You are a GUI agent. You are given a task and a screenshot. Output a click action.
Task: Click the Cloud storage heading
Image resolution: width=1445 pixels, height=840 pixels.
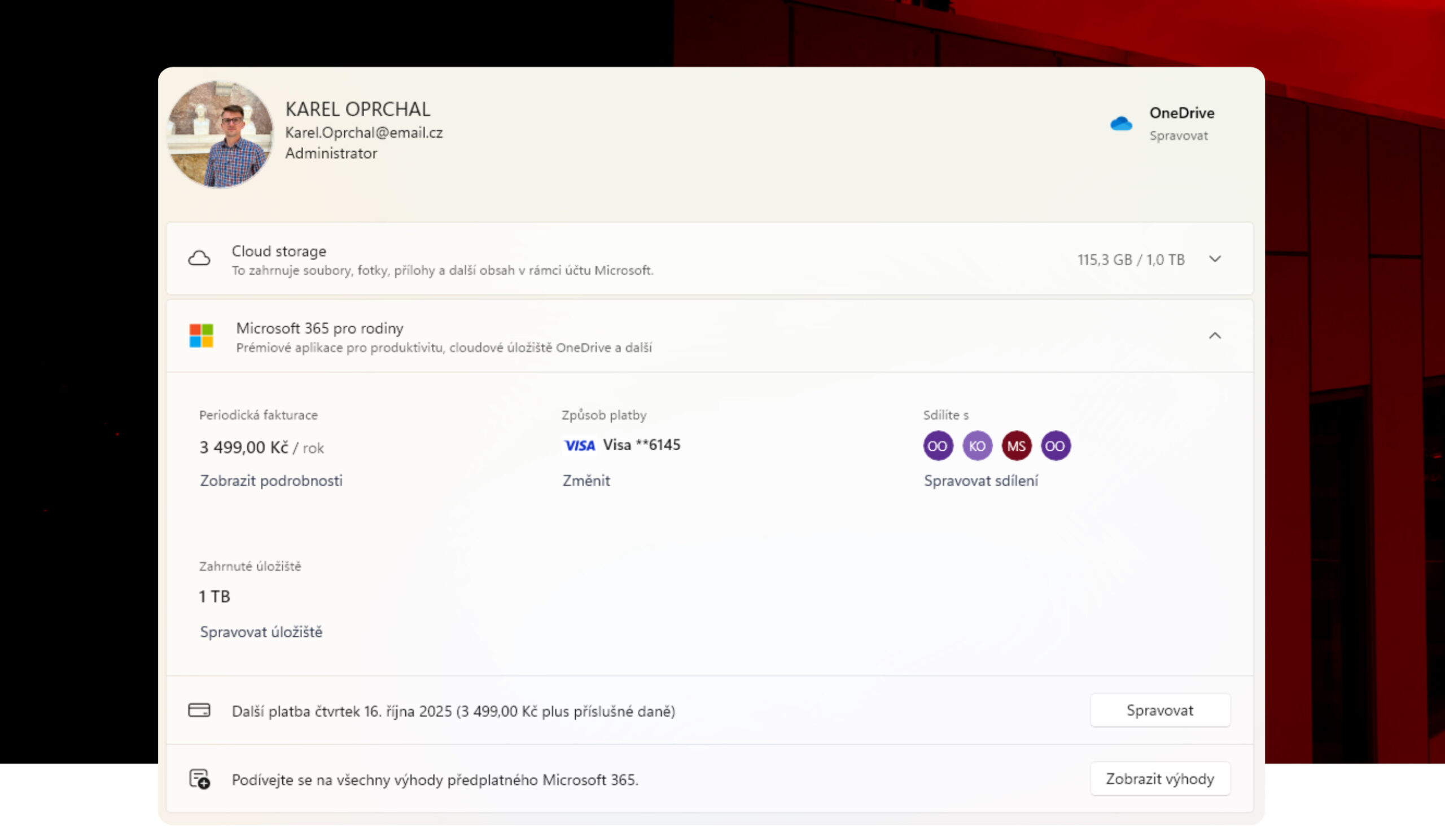[x=279, y=251]
